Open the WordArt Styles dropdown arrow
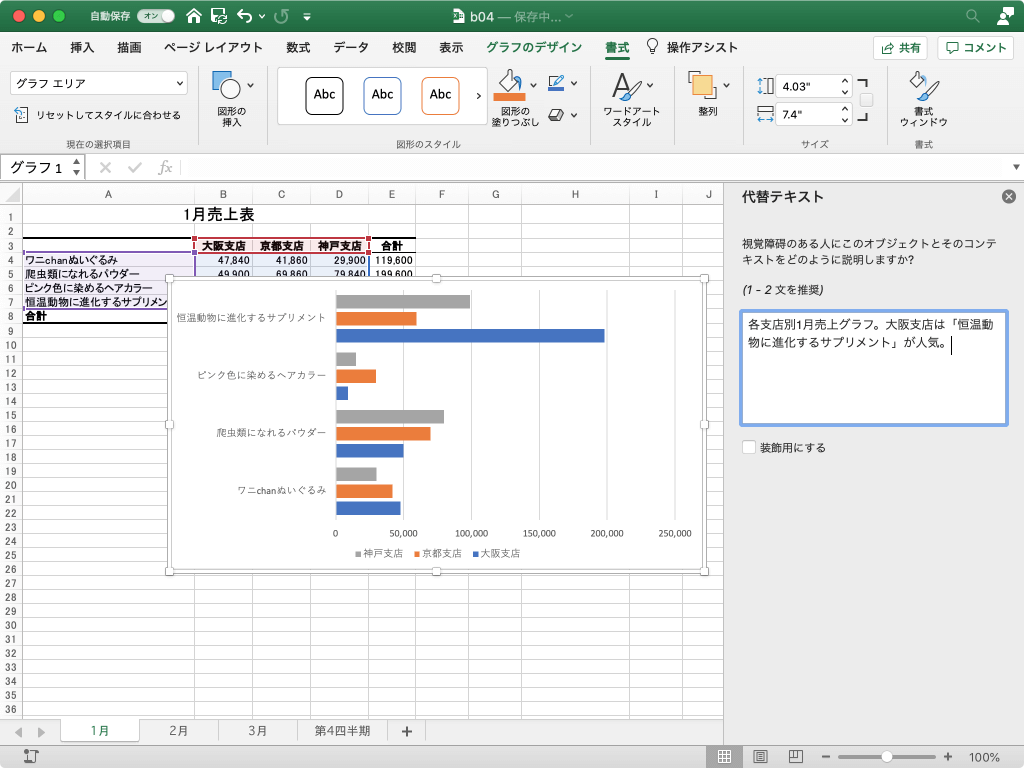 tap(650, 86)
